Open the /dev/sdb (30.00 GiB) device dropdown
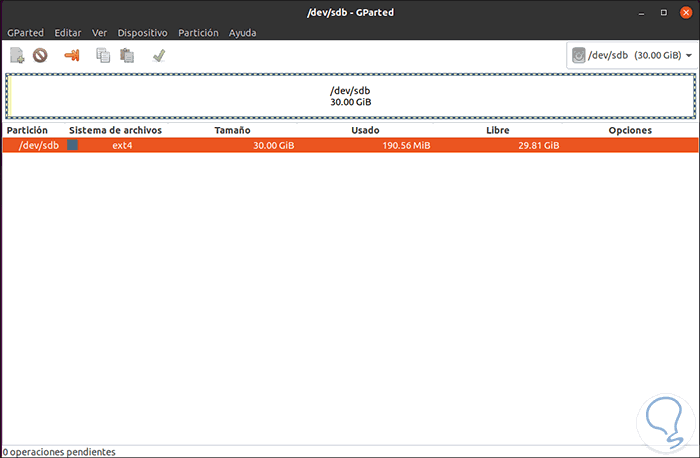This screenshot has height=458, width=700. point(632,55)
